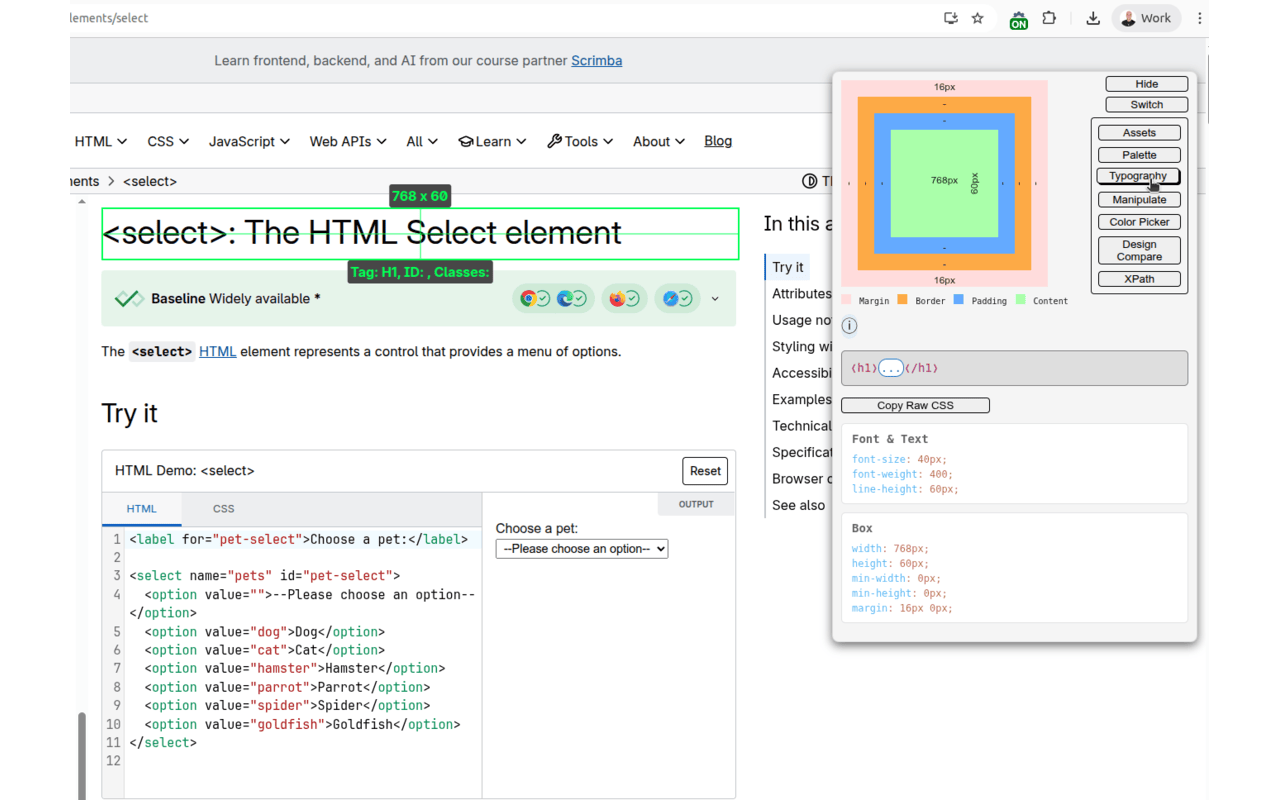Expand the baseline browser support chevron
Screen dimensions: 1280x800
click(x=714, y=298)
